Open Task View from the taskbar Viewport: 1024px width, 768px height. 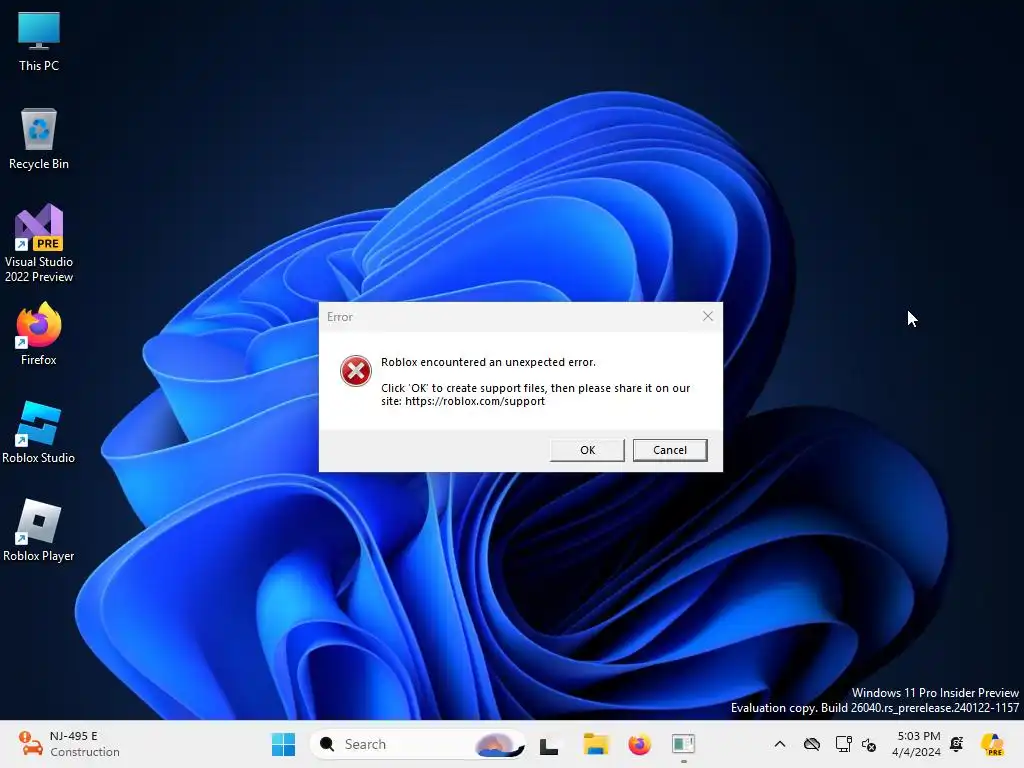coord(549,744)
